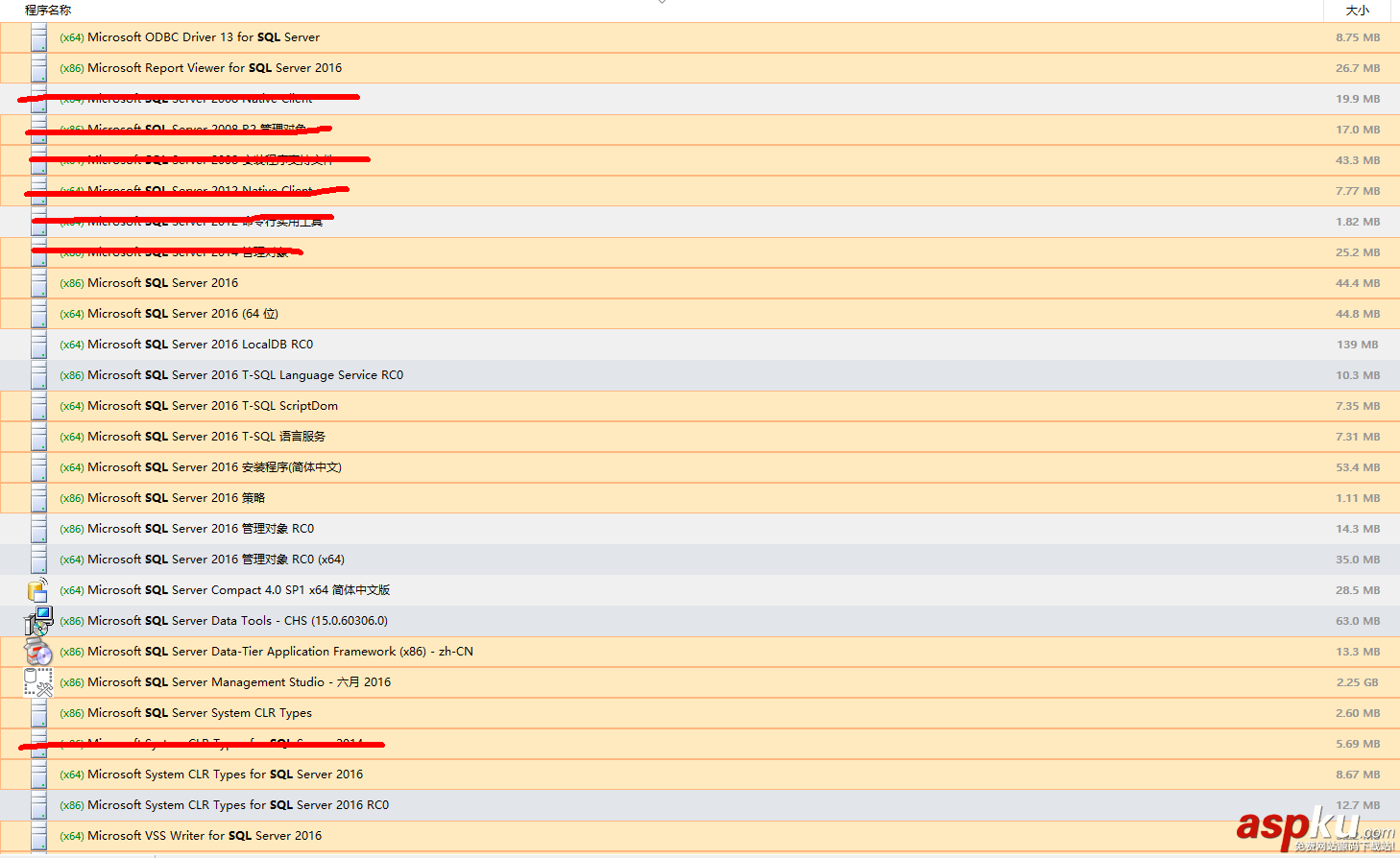Click the icon beside Microsoft SQL Server 2016 (x86)
1400x858 pixels.
click(38, 283)
